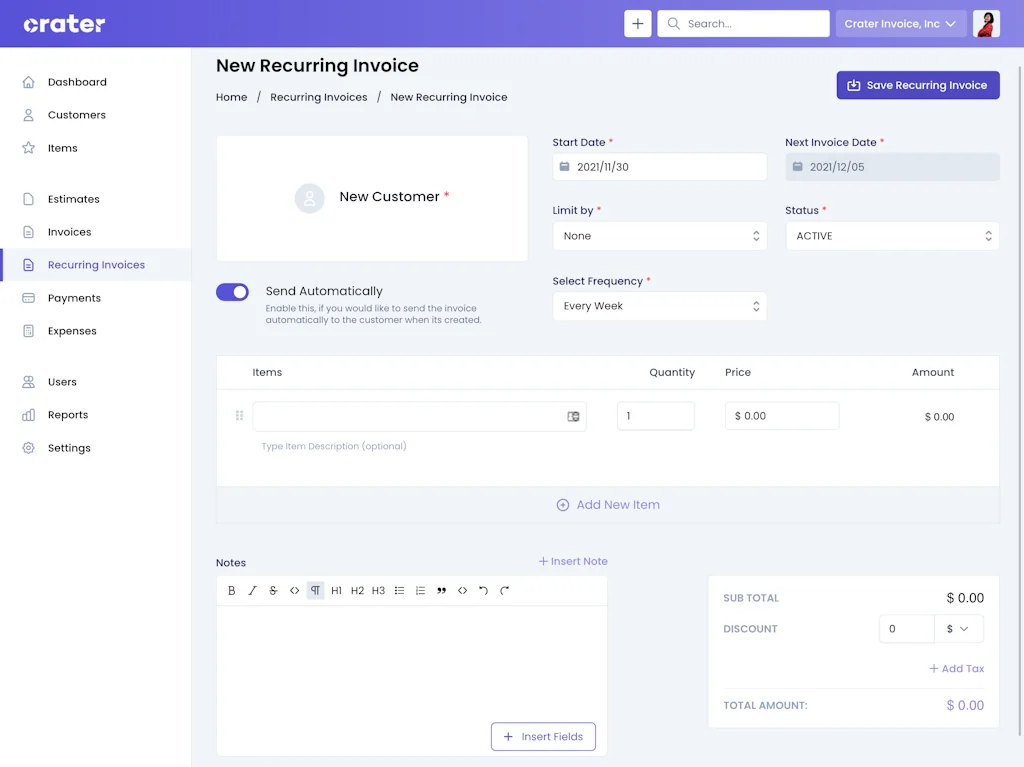Open the Limit by dropdown
The width and height of the screenshot is (1024, 767).
(659, 236)
